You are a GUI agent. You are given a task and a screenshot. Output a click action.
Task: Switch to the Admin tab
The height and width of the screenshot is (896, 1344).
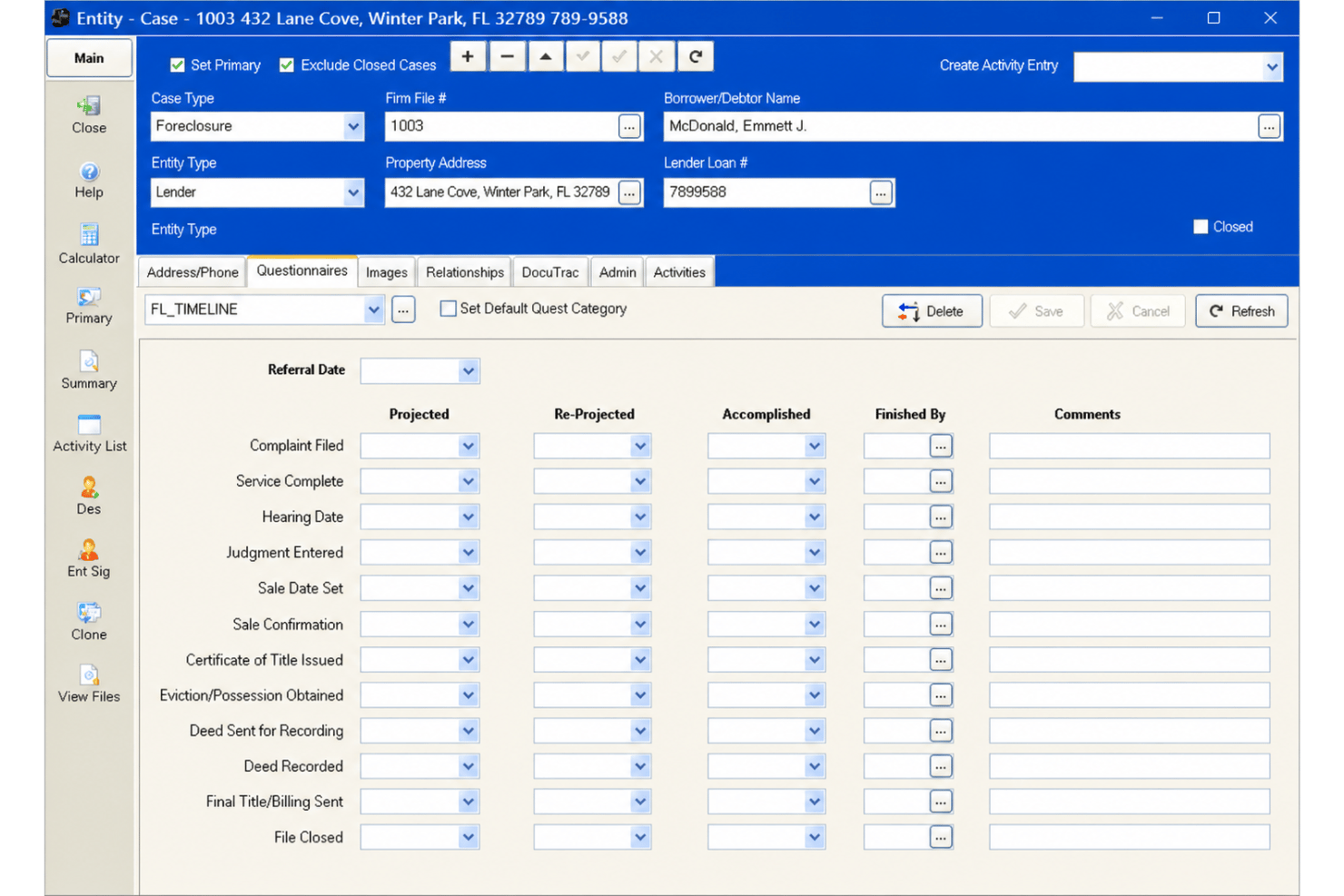pos(618,272)
